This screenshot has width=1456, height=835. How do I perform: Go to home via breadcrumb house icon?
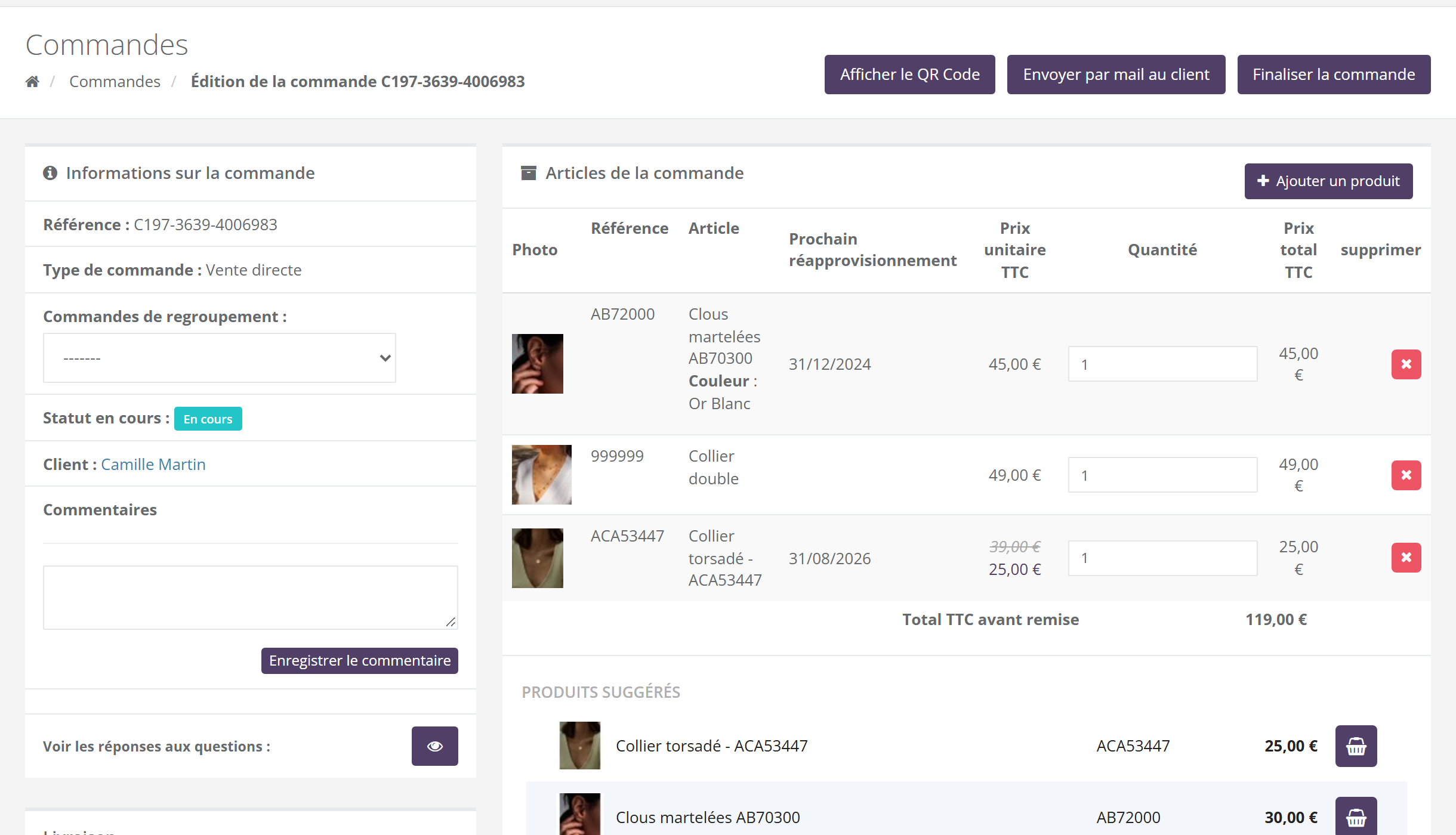32,81
